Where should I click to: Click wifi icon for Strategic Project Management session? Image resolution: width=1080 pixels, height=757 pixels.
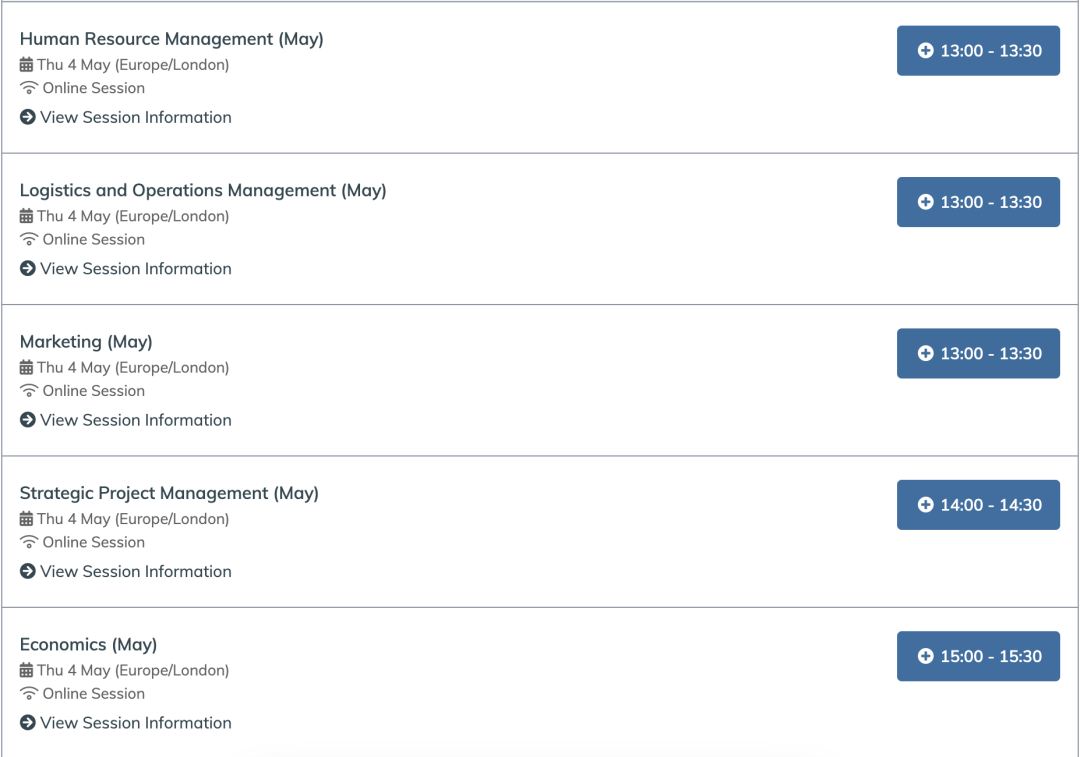(x=29, y=542)
